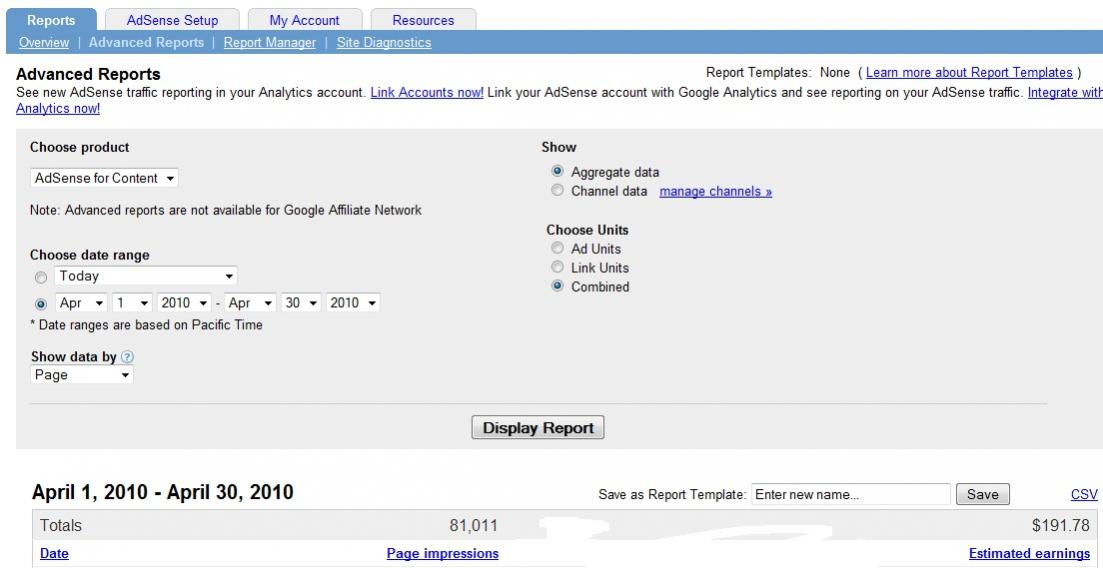1103x568 pixels.
Task: Open the Overview sub-navigation link
Action: click(44, 42)
